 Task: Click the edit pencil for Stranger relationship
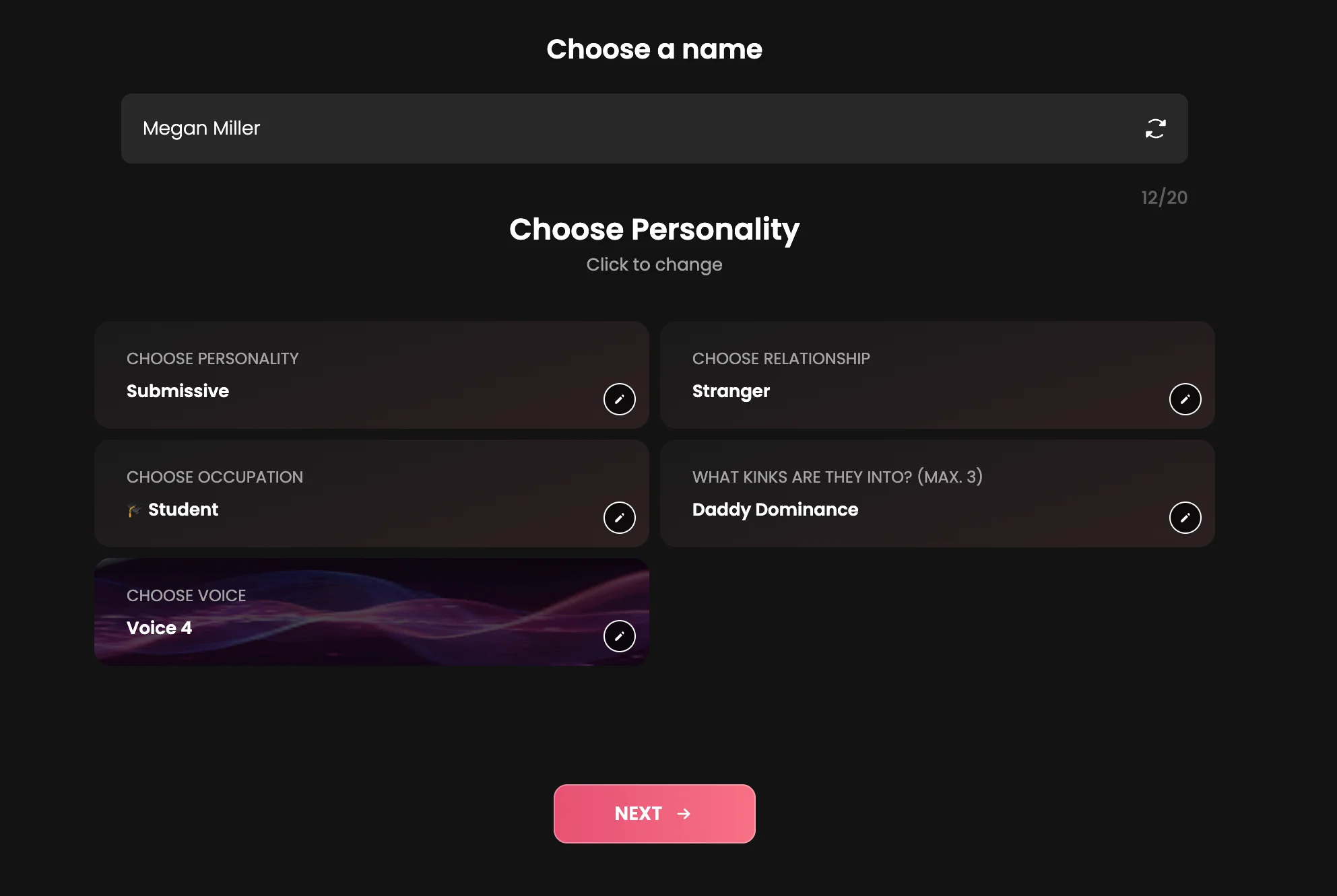pyautogui.click(x=1185, y=399)
